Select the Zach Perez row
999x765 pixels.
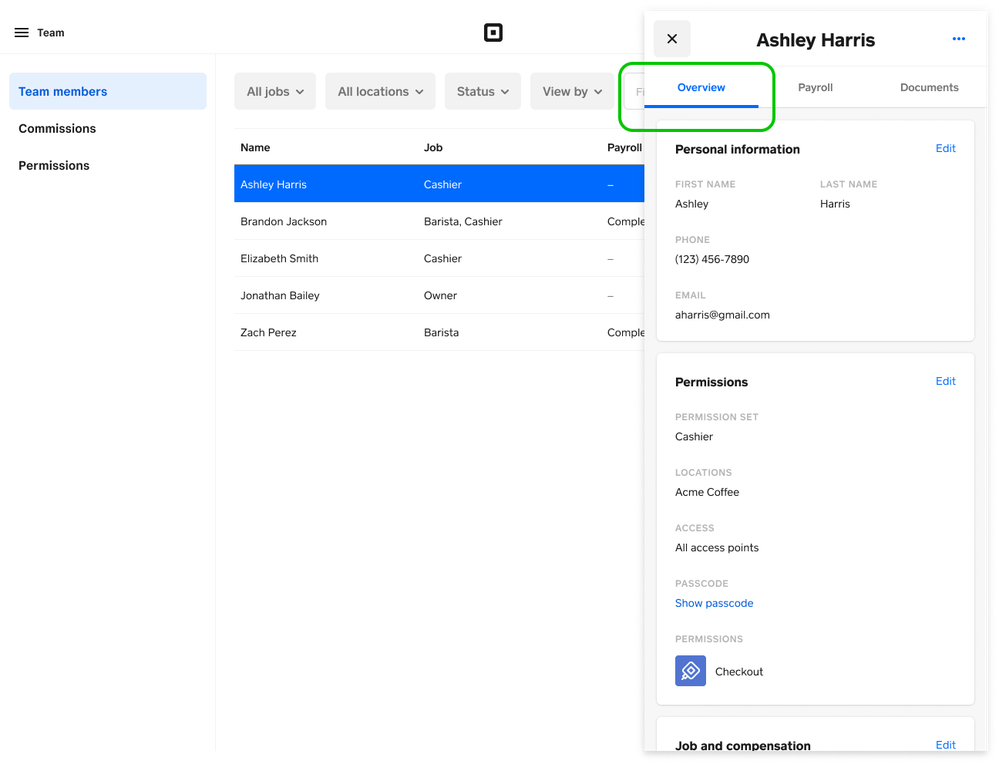coord(268,333)
